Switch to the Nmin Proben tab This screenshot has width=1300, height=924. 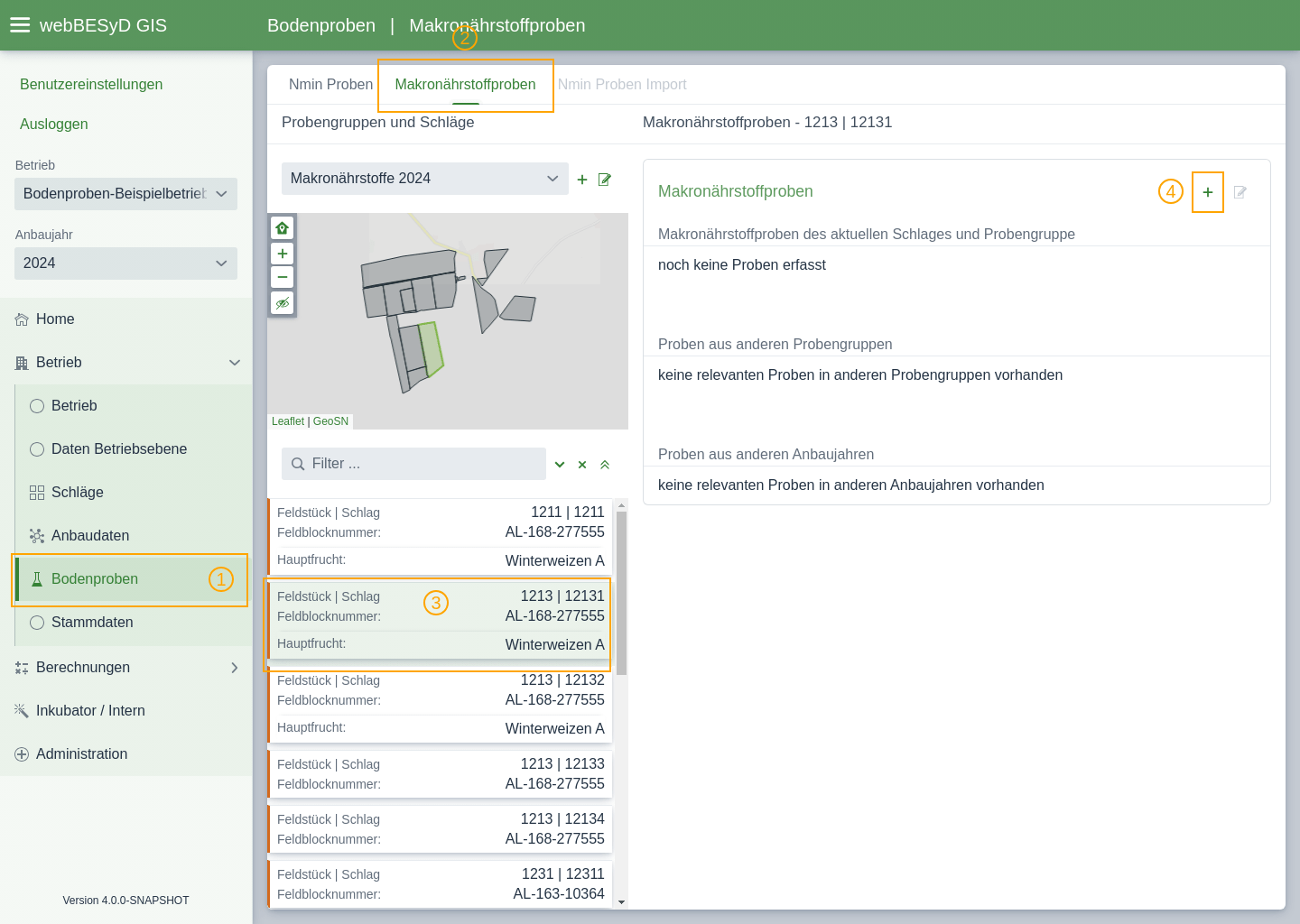point(330,84)
